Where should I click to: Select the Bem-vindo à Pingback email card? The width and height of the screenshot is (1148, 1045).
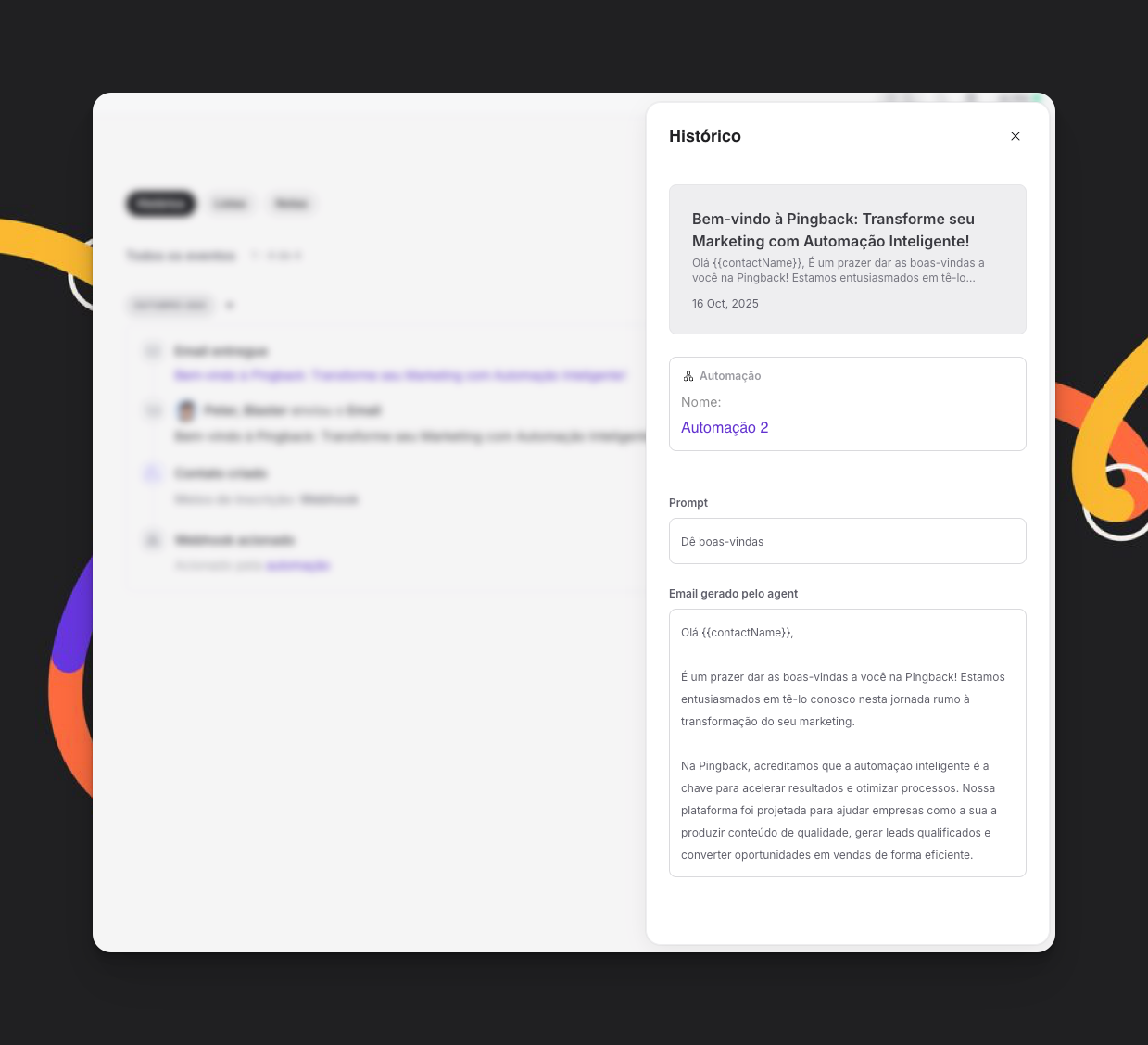[x=848, y=259]
